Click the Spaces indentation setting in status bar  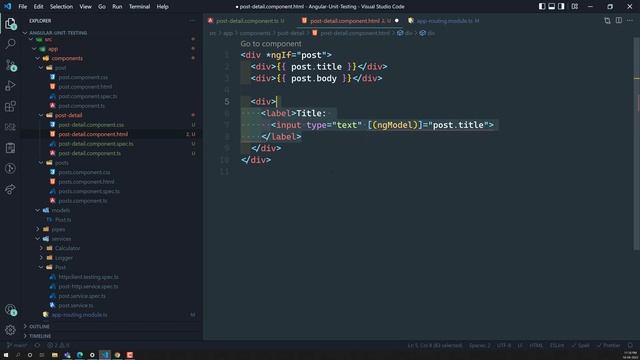[x=480, y=345]
